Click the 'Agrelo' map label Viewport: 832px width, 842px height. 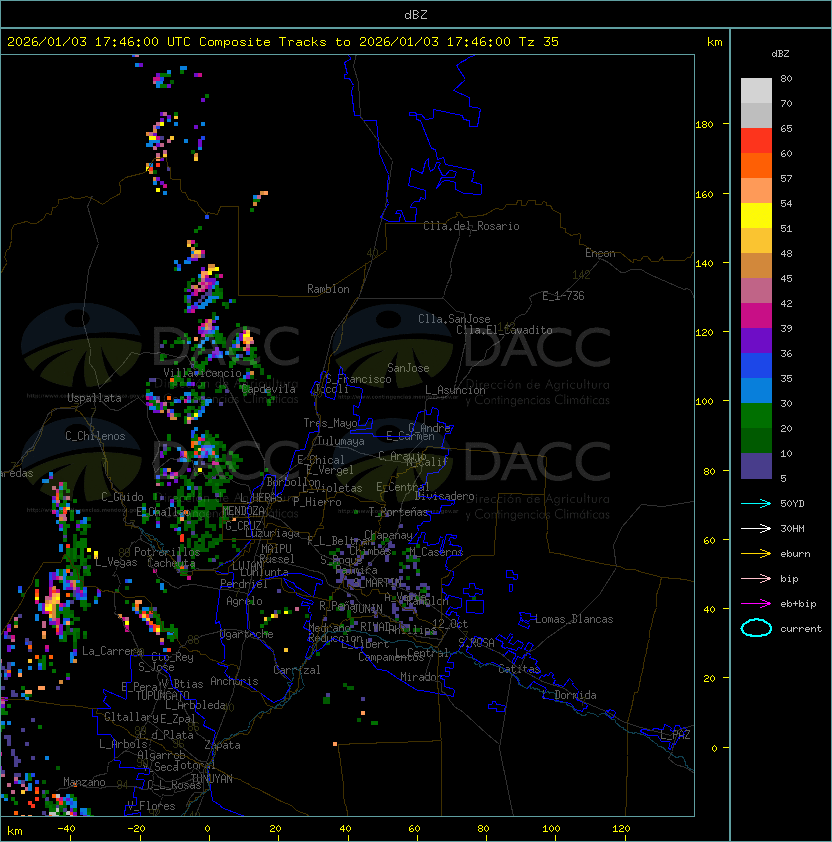[x=244, y=601]
